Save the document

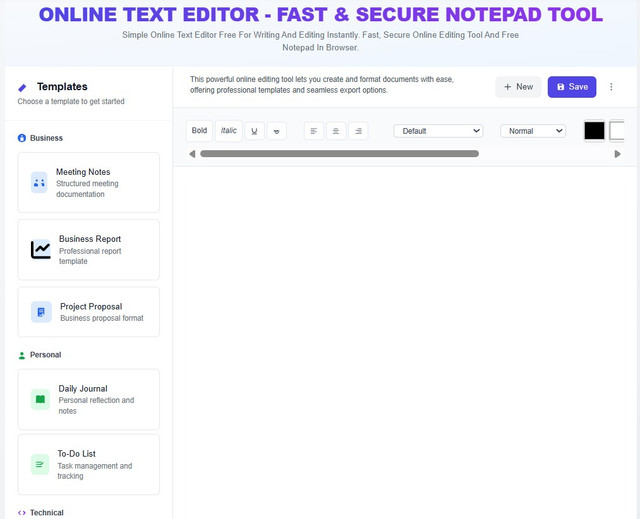point(572,87)
